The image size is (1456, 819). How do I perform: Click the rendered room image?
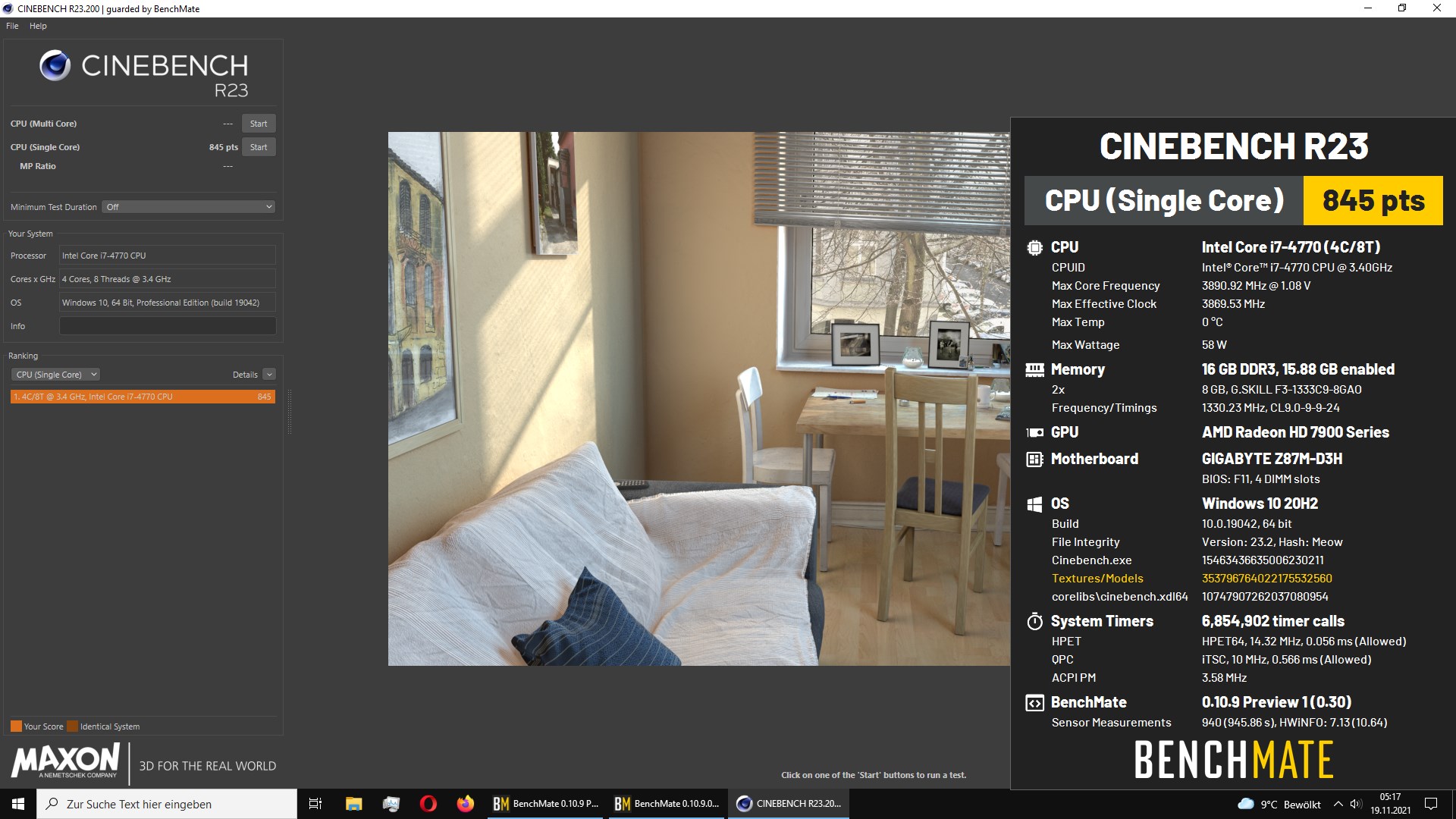click(698, 399)
